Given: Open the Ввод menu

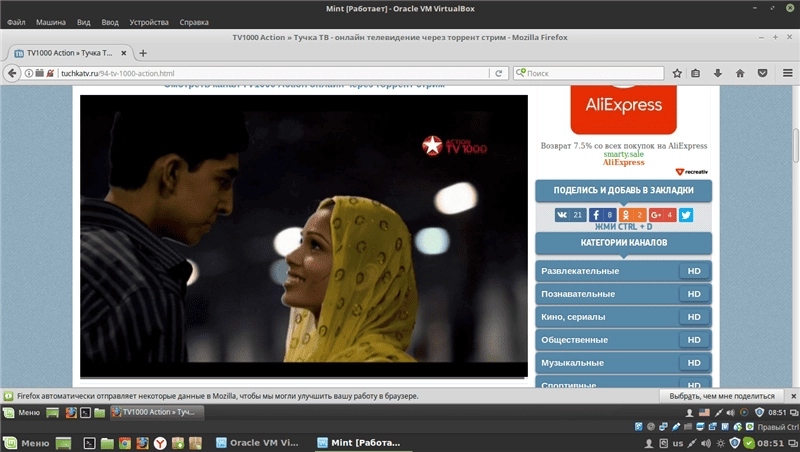Looking at the screenshot, I should click(110, 22).
